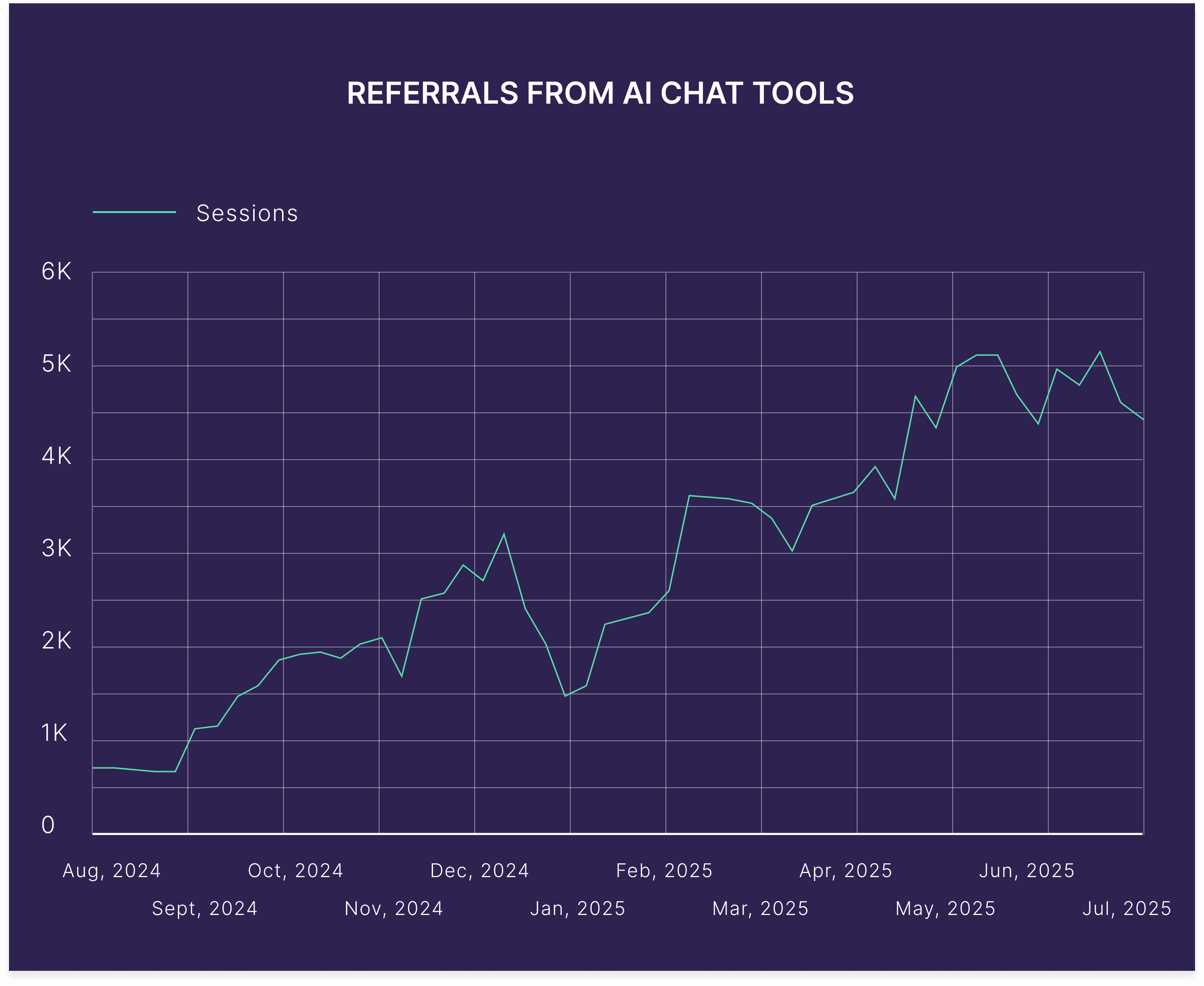Click the Aug, 2024 axis label
The height and width of the screenshot is (986, 1204).
(x=112, y=871)
